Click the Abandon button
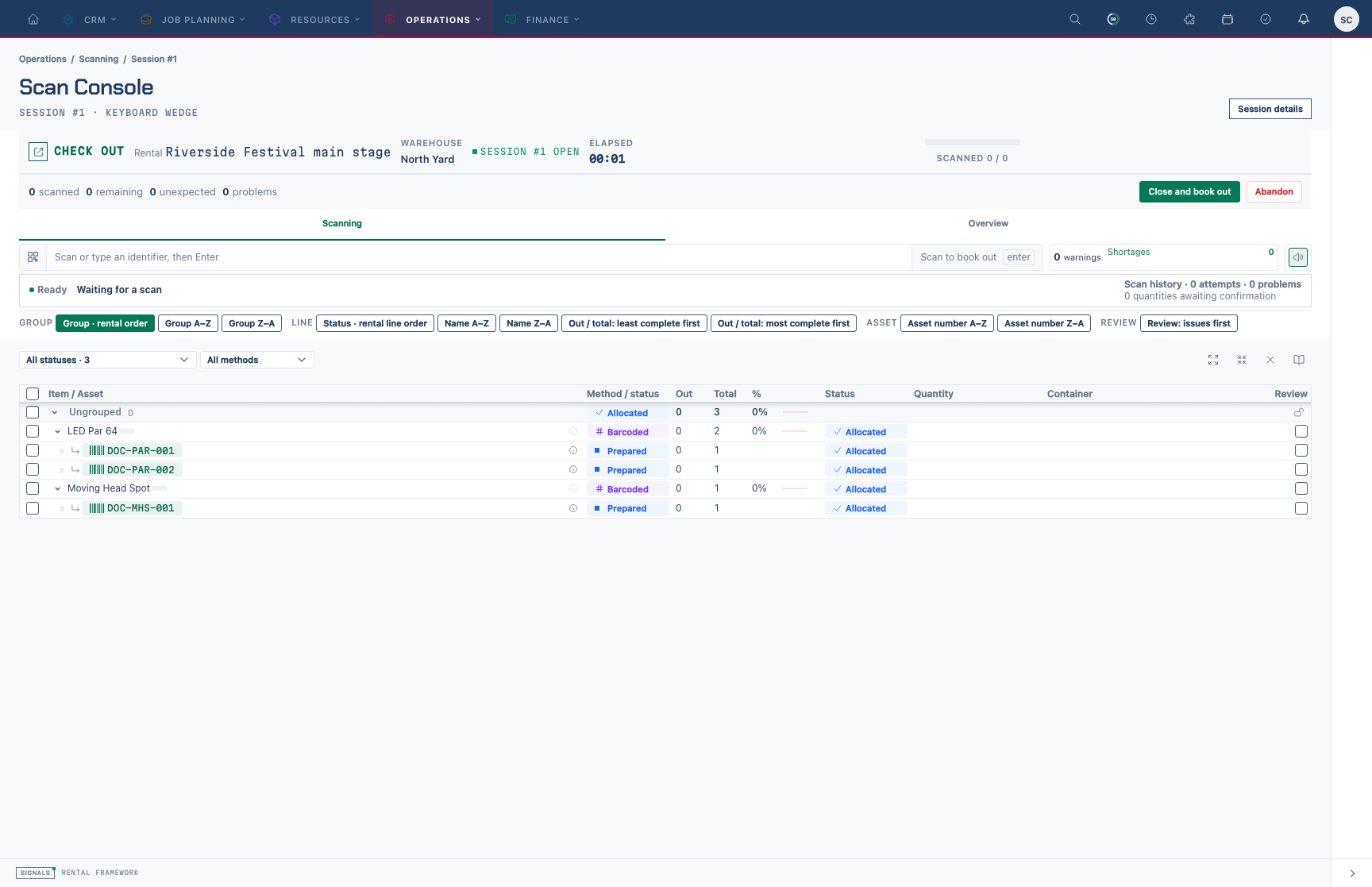Viewport: 1372px width, 887px height. pyautogui.click(x=1274, y=191)
